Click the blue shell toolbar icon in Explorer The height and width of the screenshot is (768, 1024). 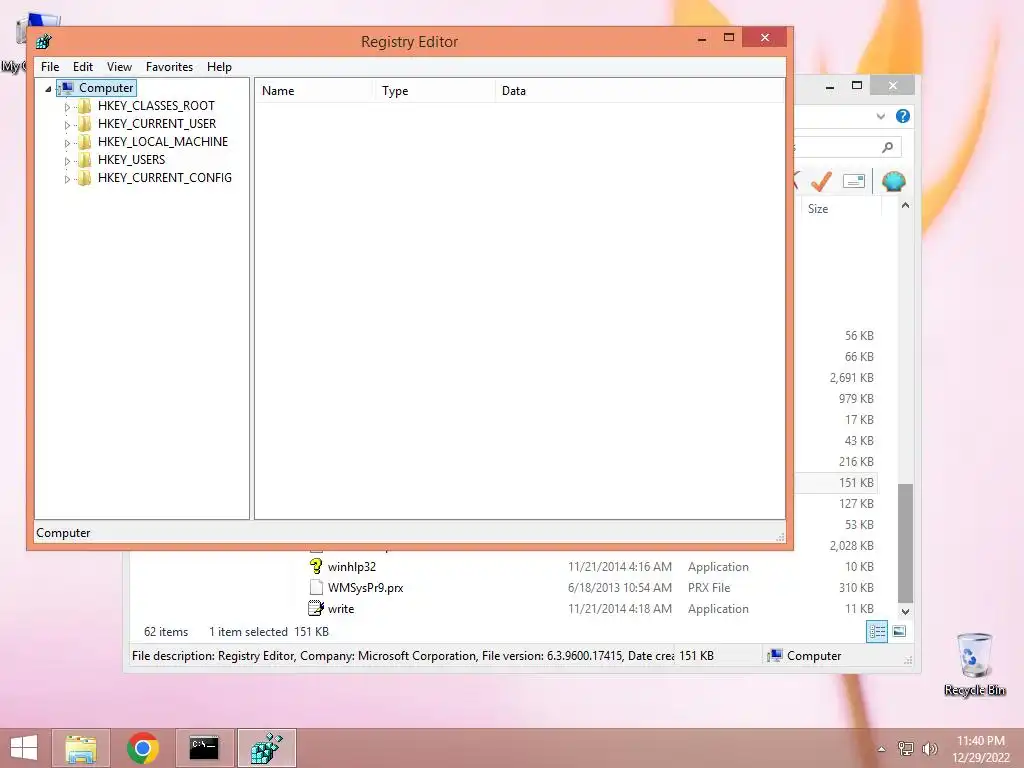pyautogui.click(x=893, y=181)
